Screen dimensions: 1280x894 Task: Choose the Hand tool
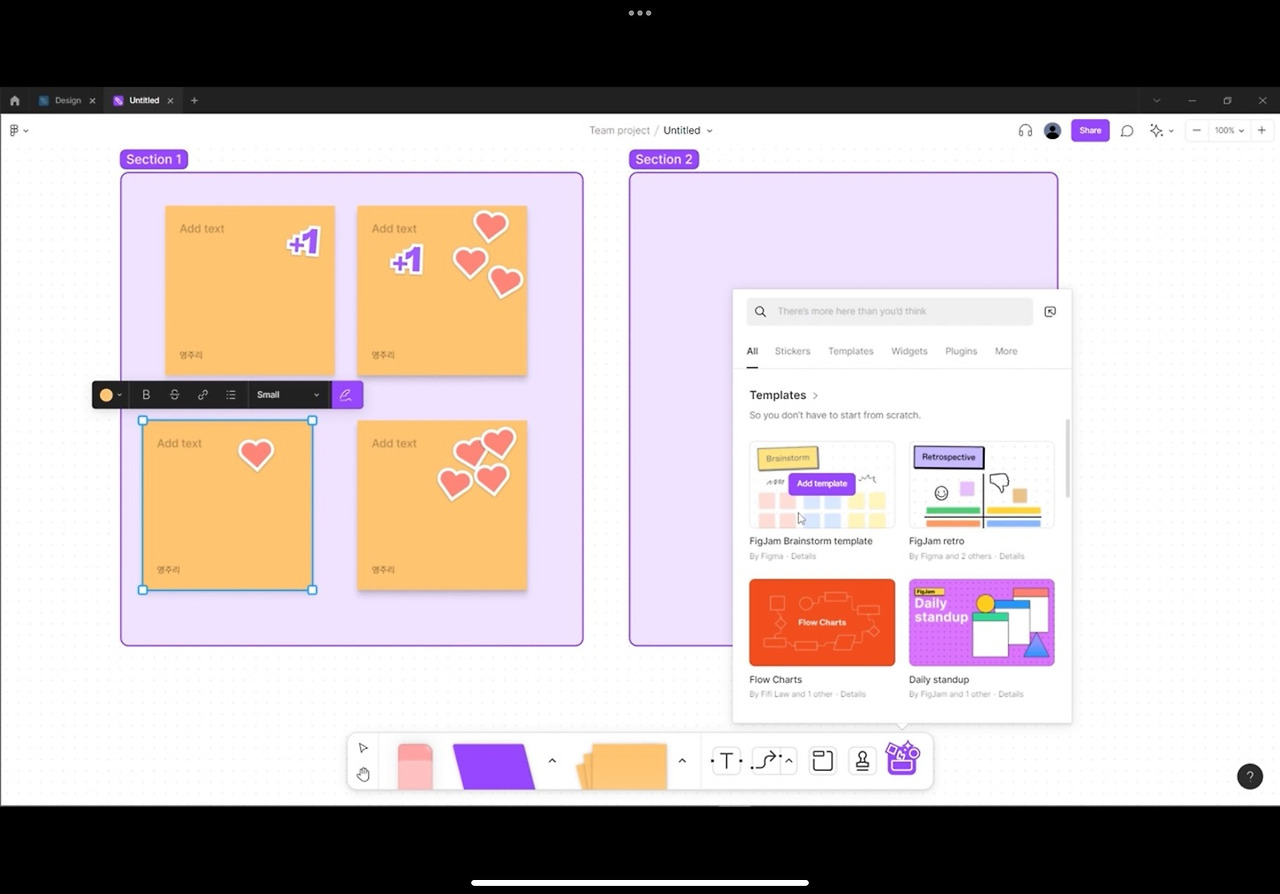pos(363,774)
